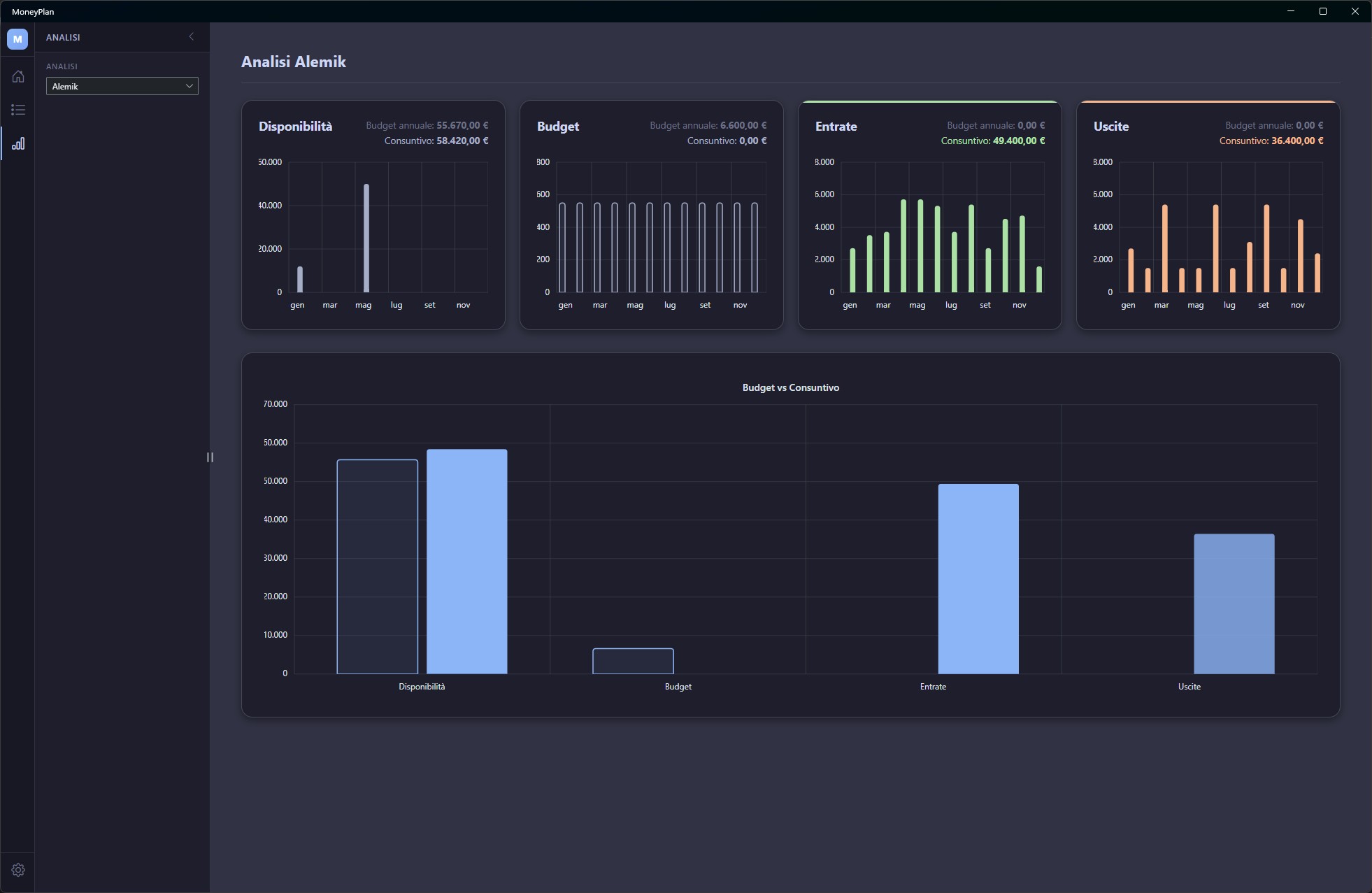Click the Disponibilità card title
This screenshot has width=1372, height=893.
tap(295, 127)
